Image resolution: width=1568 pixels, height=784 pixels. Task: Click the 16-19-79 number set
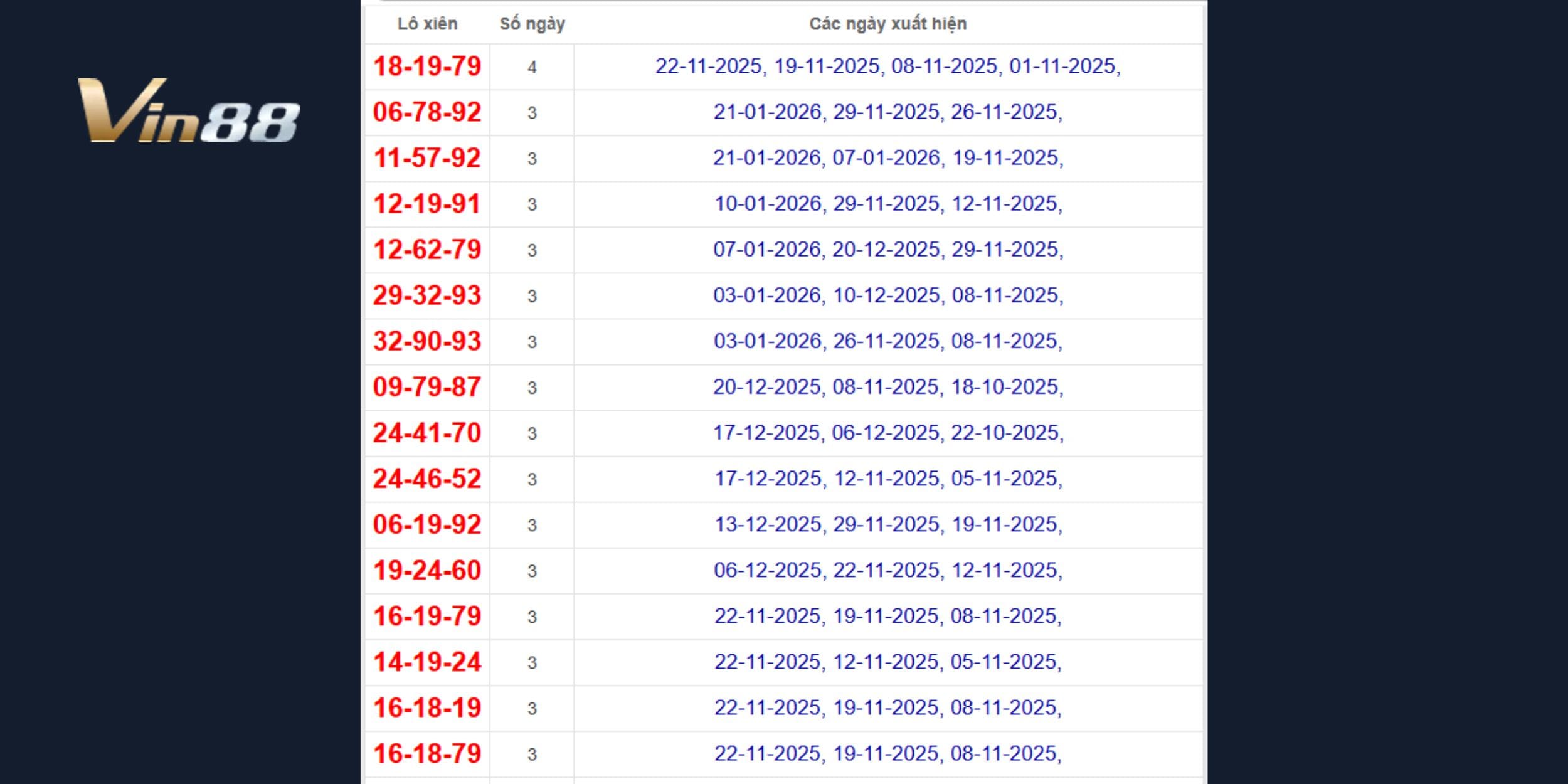[427, 616]
